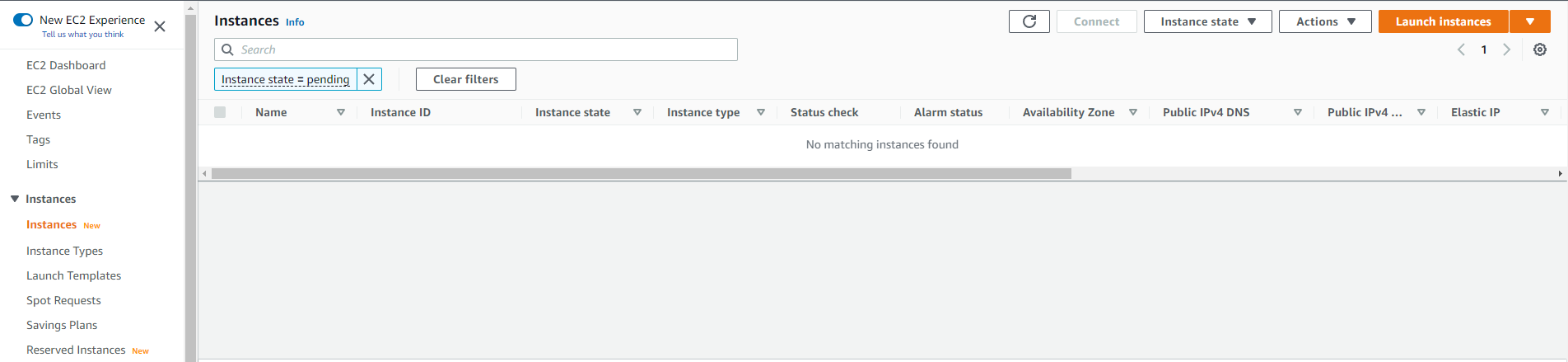This screenshot has height=362, width=1568.
Task: Sort by Public IPv4 address arrow
Action: click(x=1421, y=112)
